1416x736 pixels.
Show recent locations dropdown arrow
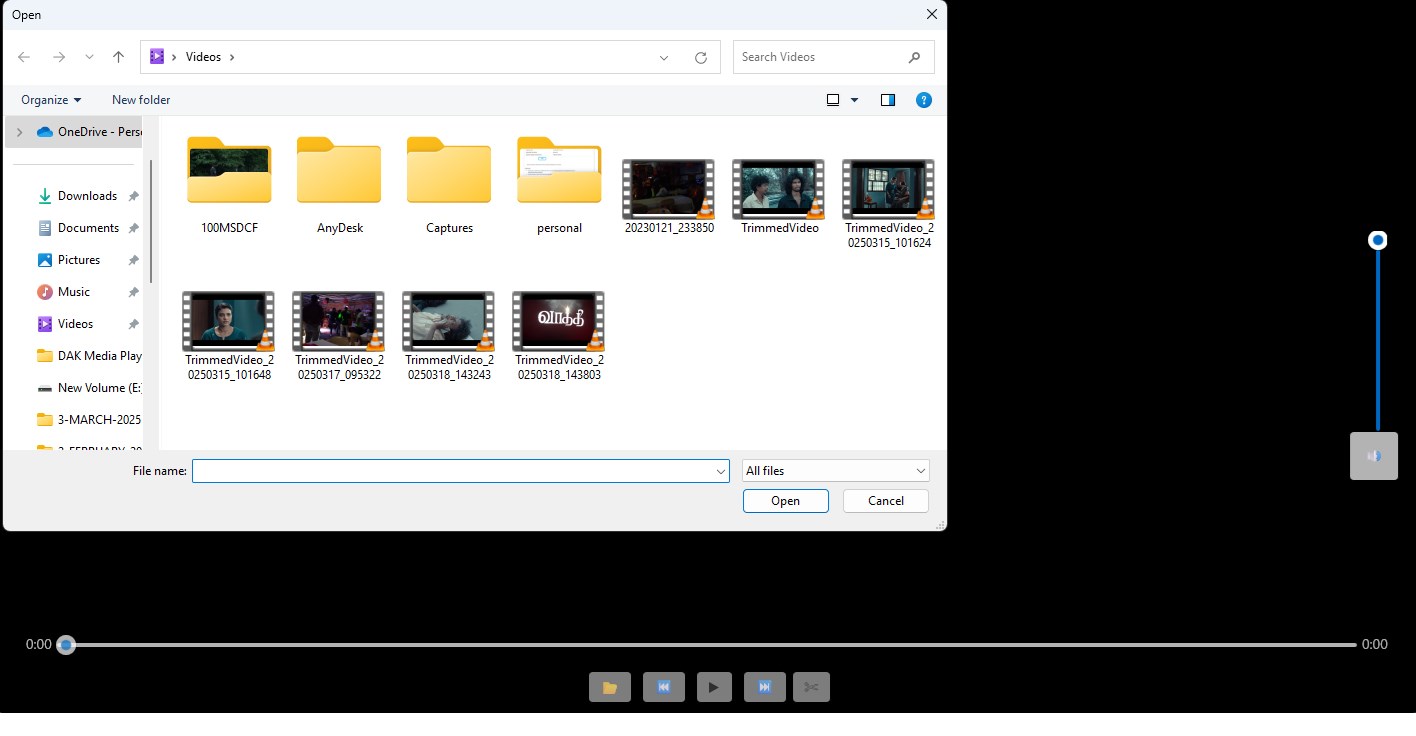click(x=89, y=57)
